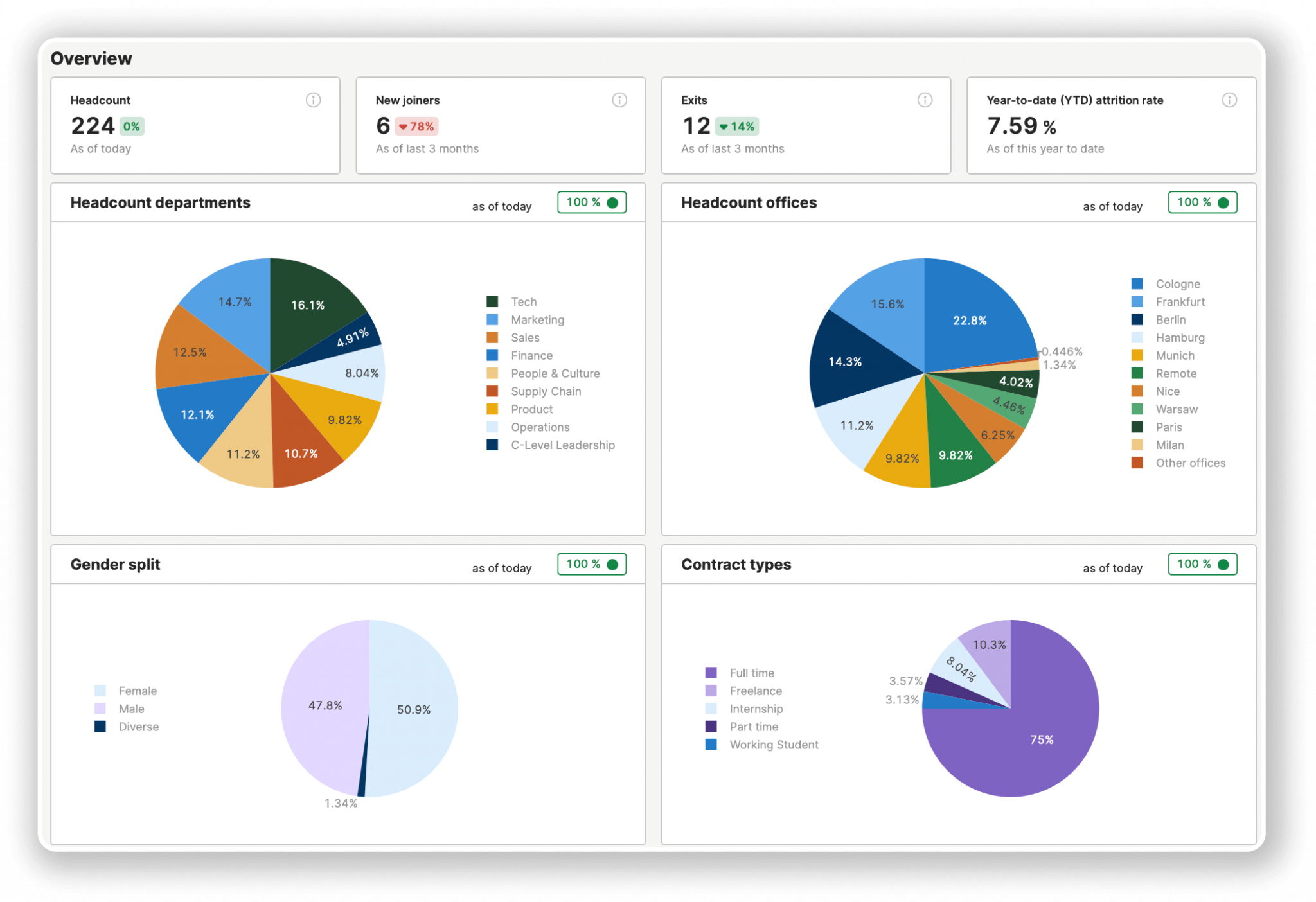Toggle Other offices legend entry
This screenshot has height=902, width=1316.
coord(1179,463)
